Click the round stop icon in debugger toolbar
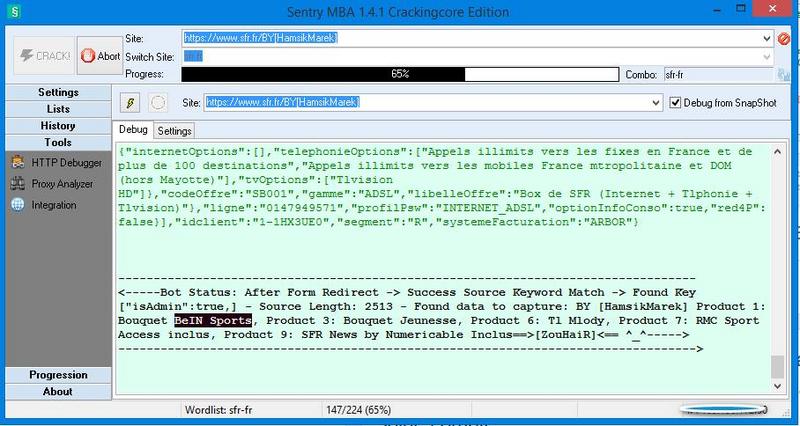800x426 pixels. click(x=158, y=103)
